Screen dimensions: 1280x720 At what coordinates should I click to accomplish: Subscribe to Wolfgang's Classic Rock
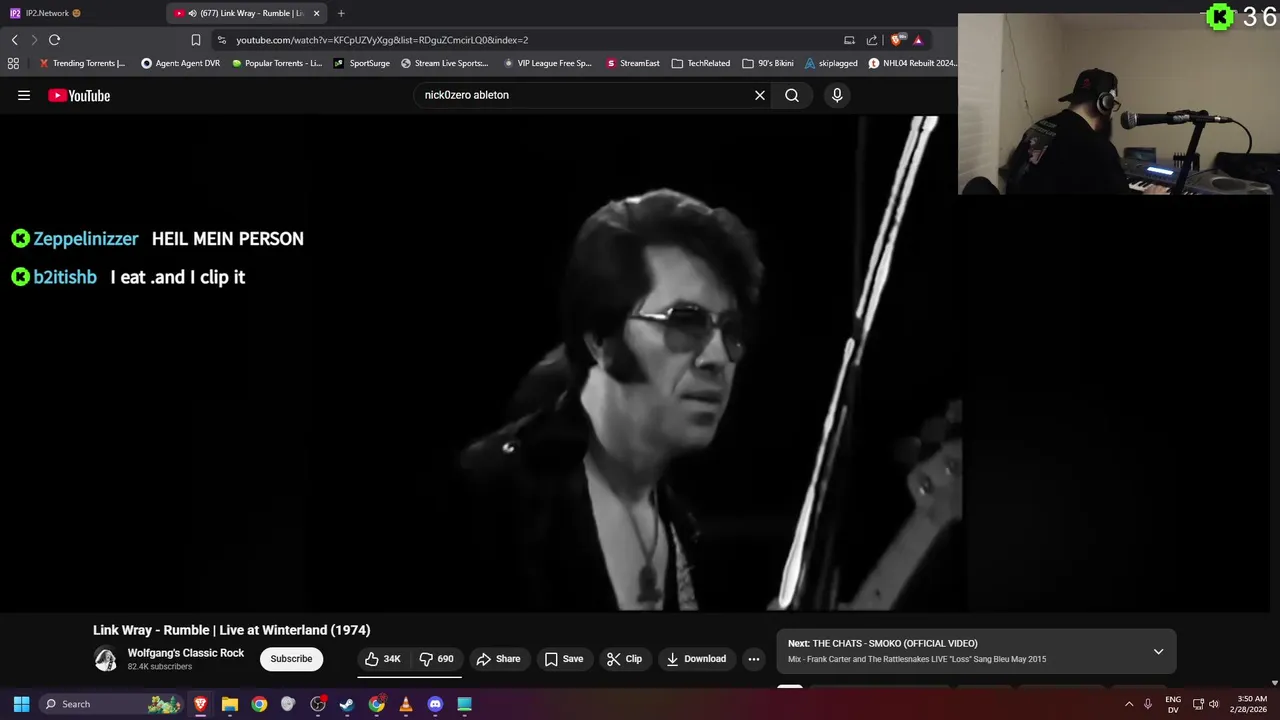click(x=291, y=659)
